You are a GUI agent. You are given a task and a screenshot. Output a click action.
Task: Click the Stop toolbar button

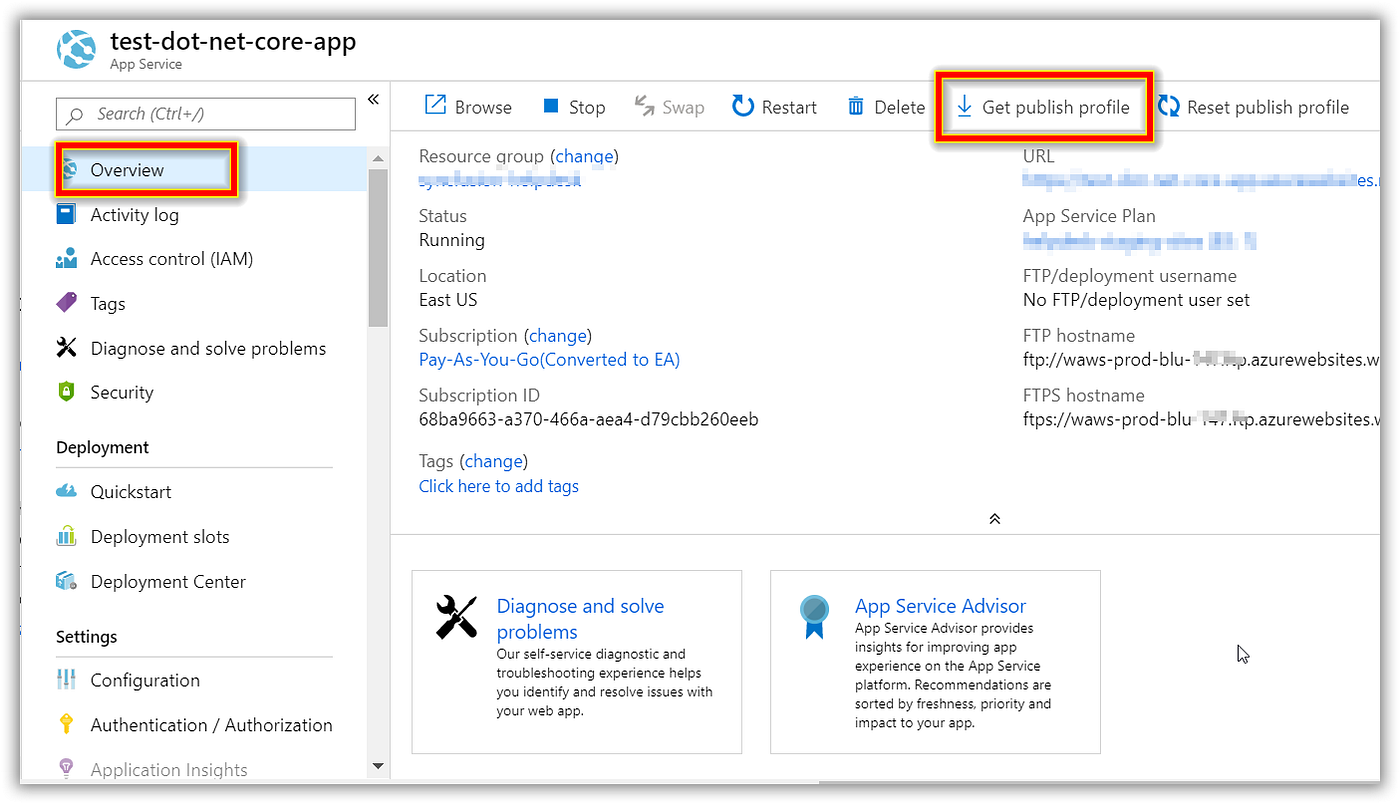(574, 107)
